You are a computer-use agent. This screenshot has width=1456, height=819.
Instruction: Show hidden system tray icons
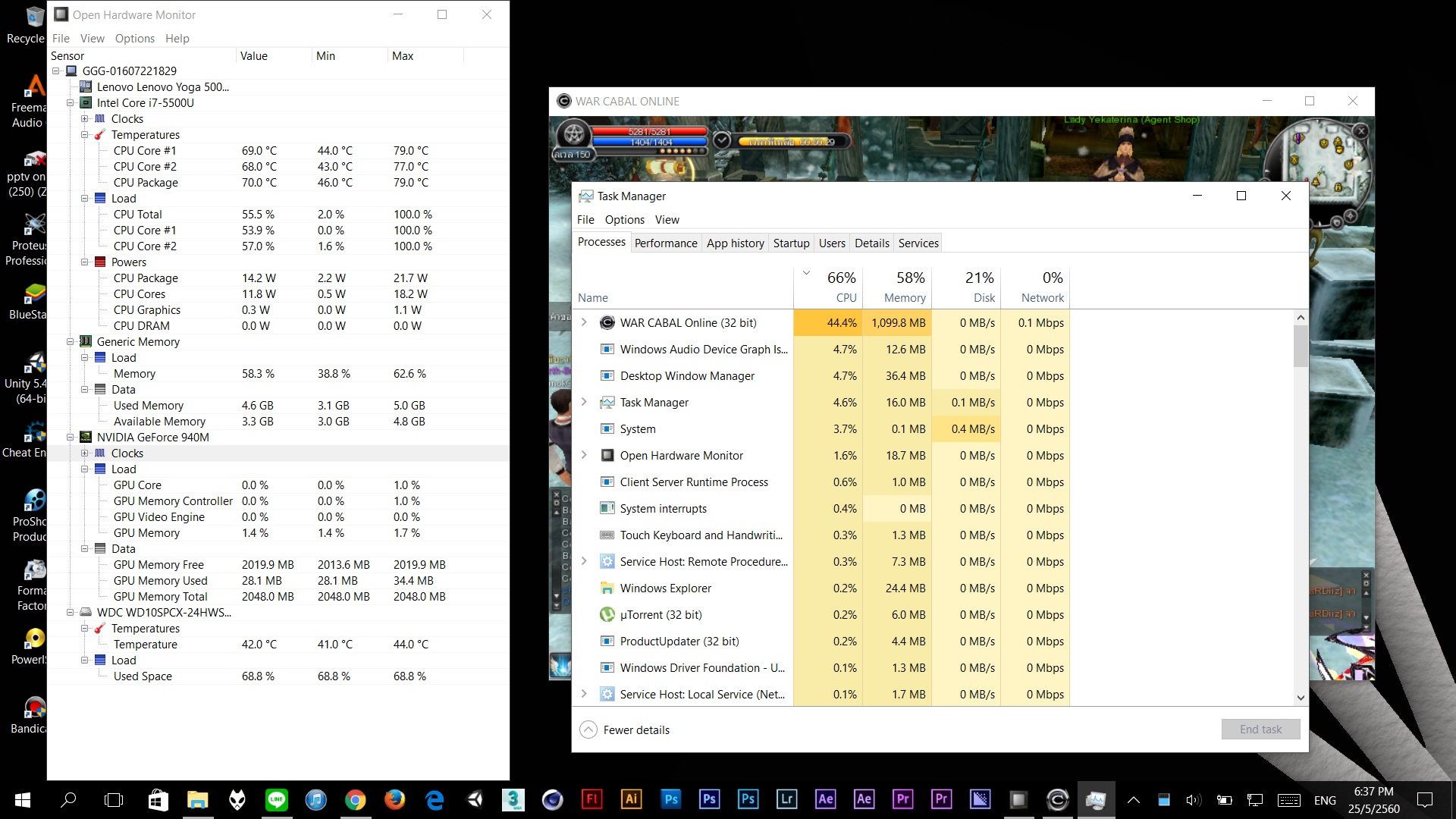(x=1134, y=800)
